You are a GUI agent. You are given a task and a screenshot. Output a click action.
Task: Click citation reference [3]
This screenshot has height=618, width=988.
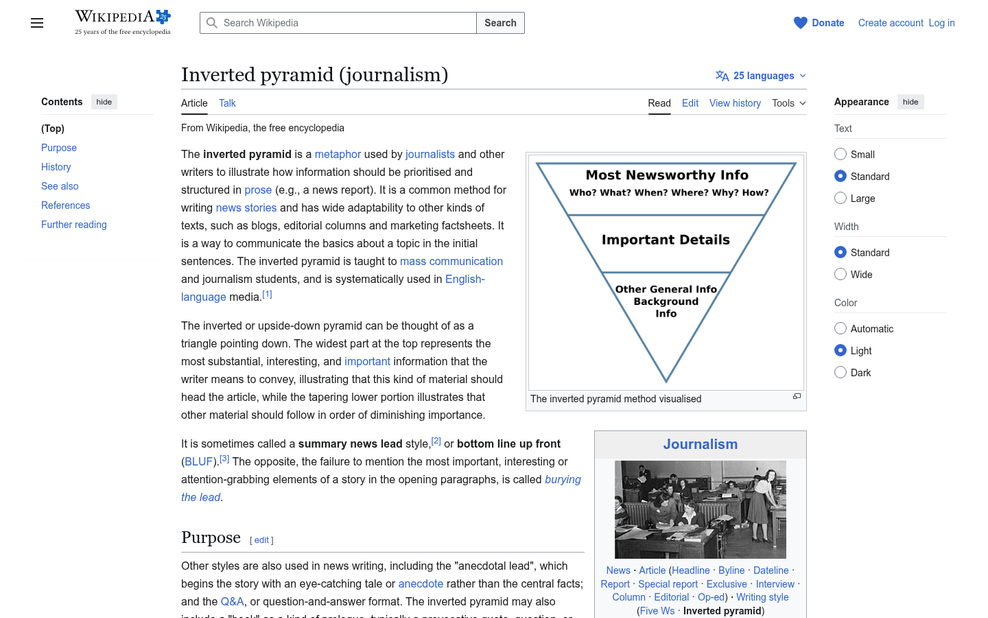click(x=224, y=459)
